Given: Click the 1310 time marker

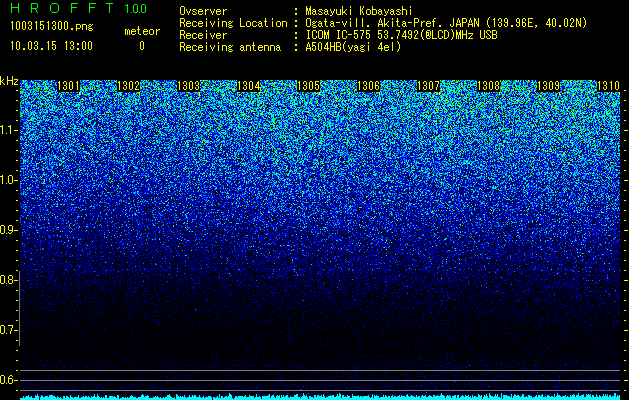Looking at the screenshot, I should (x=609, y=86).
